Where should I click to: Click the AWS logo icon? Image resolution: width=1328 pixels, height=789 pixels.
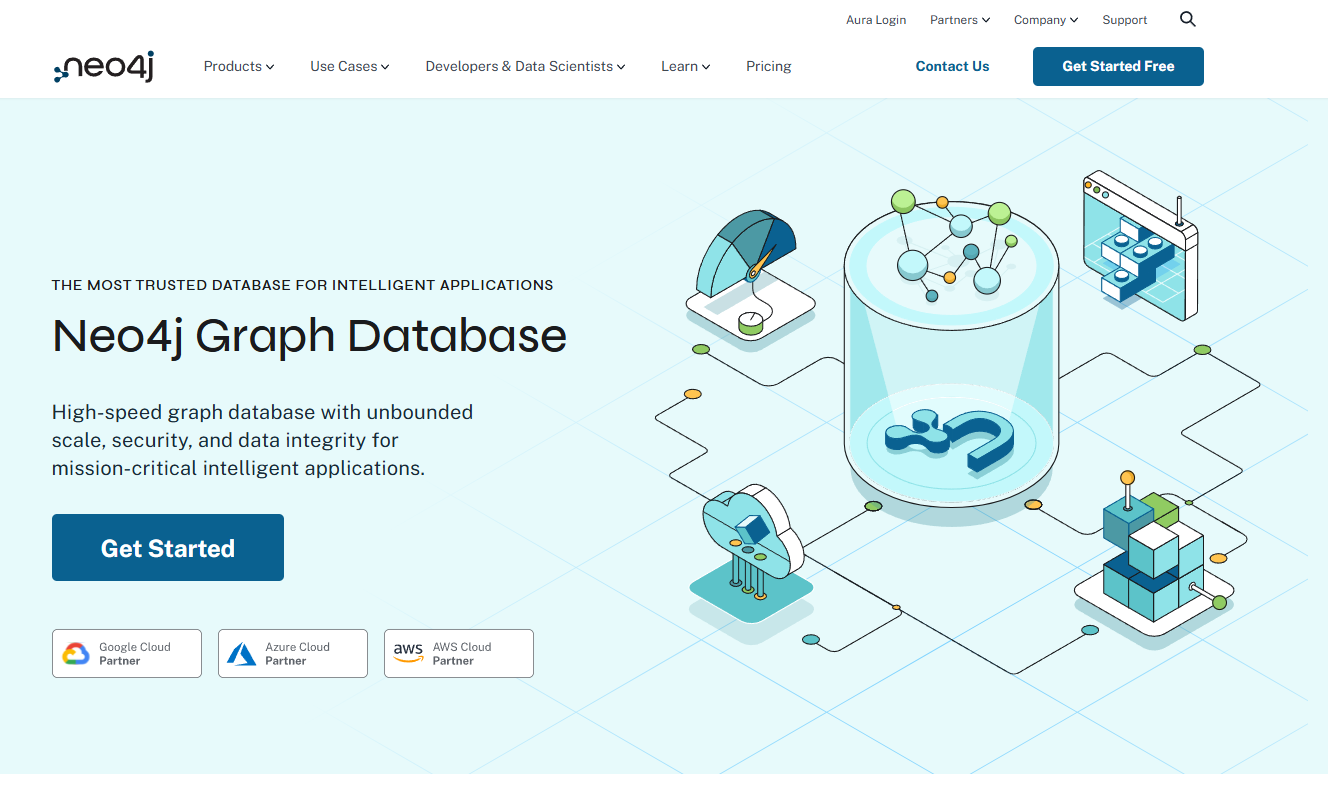408,652
